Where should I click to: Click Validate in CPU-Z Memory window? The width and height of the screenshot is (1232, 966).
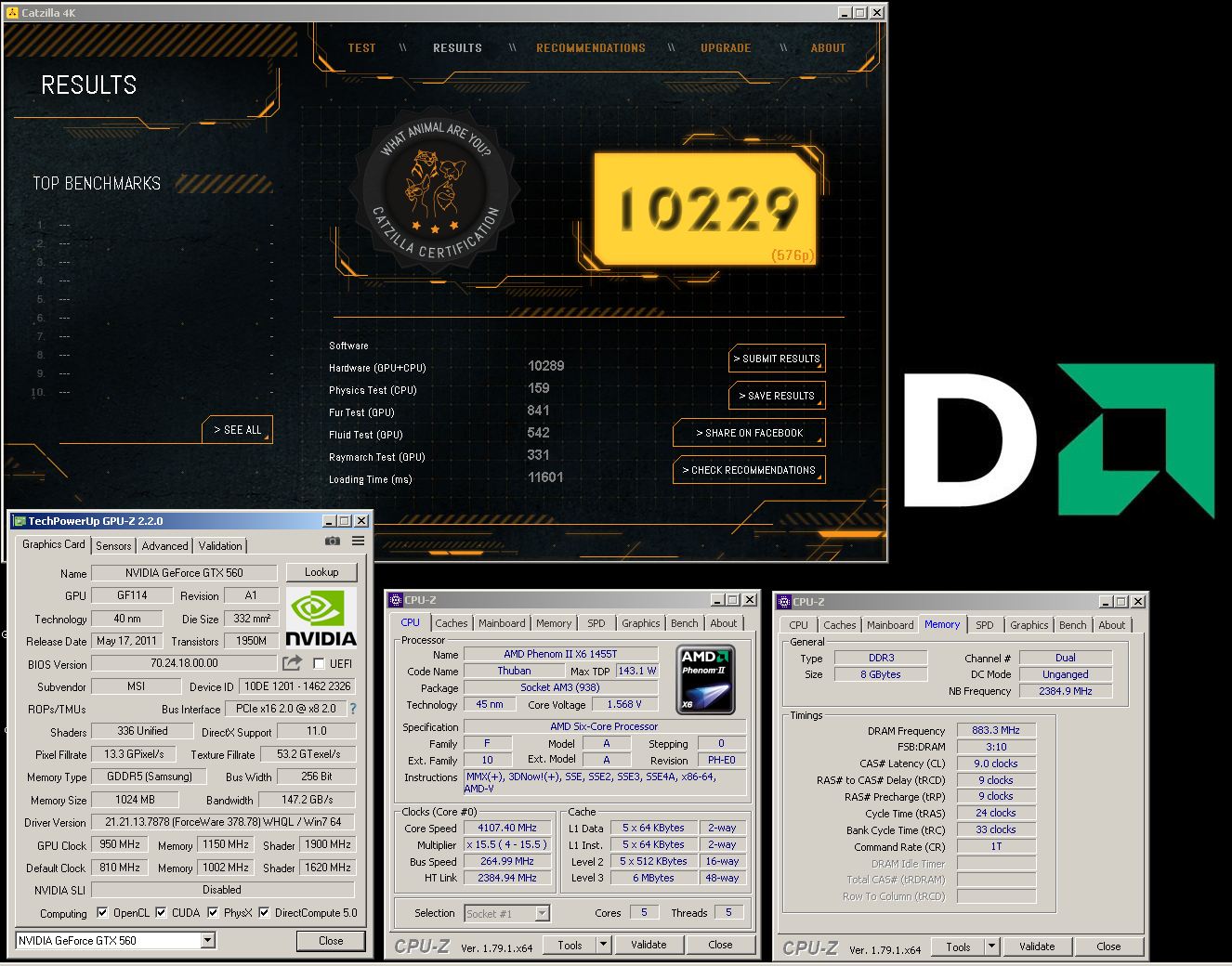1037,946
